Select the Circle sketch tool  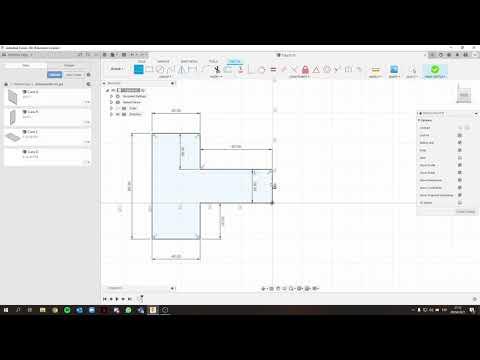pyautogui.click(x=160, y=69)
